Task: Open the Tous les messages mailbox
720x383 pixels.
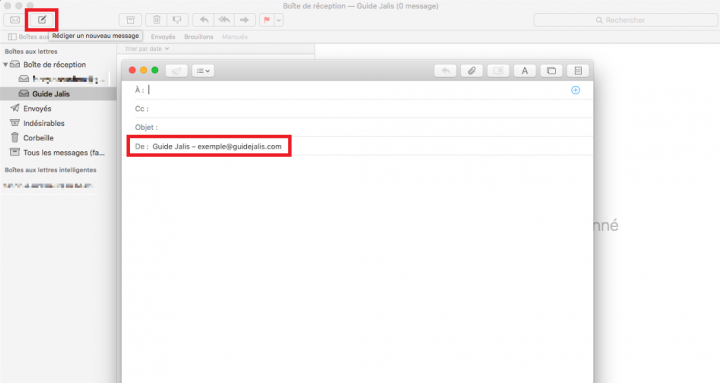Action: pos(64,152)
